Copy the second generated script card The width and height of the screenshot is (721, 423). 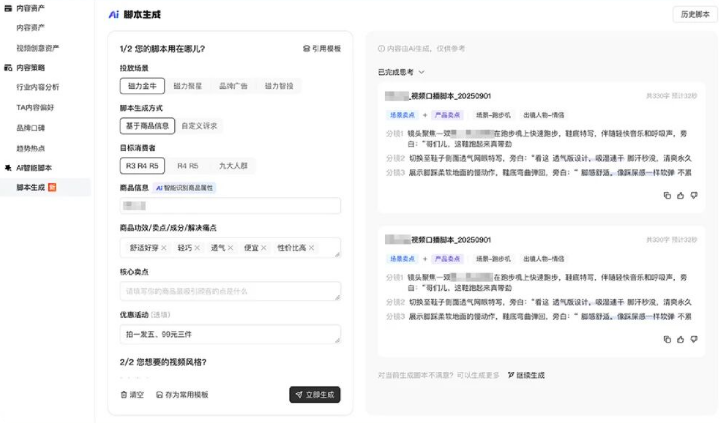(x=667, y=339)
